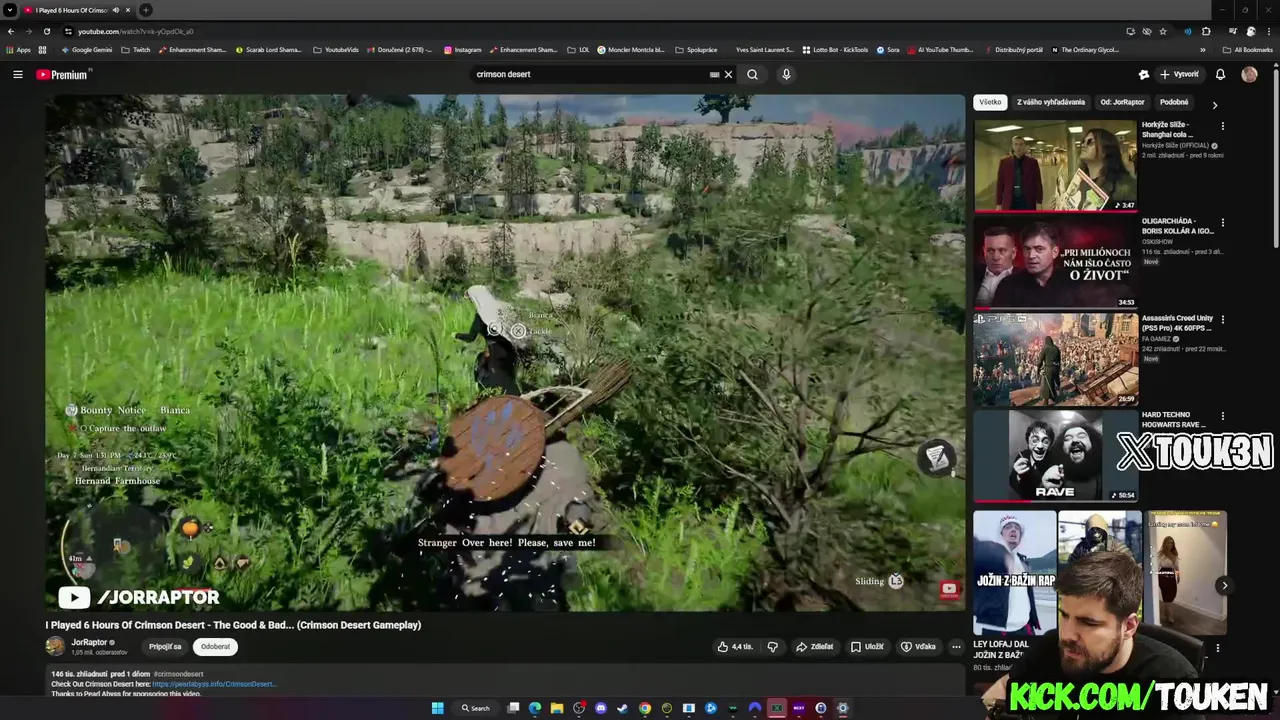1280x720 pixels.
Task: Bookmark this page with star icon
Action: pos(1163,31)
